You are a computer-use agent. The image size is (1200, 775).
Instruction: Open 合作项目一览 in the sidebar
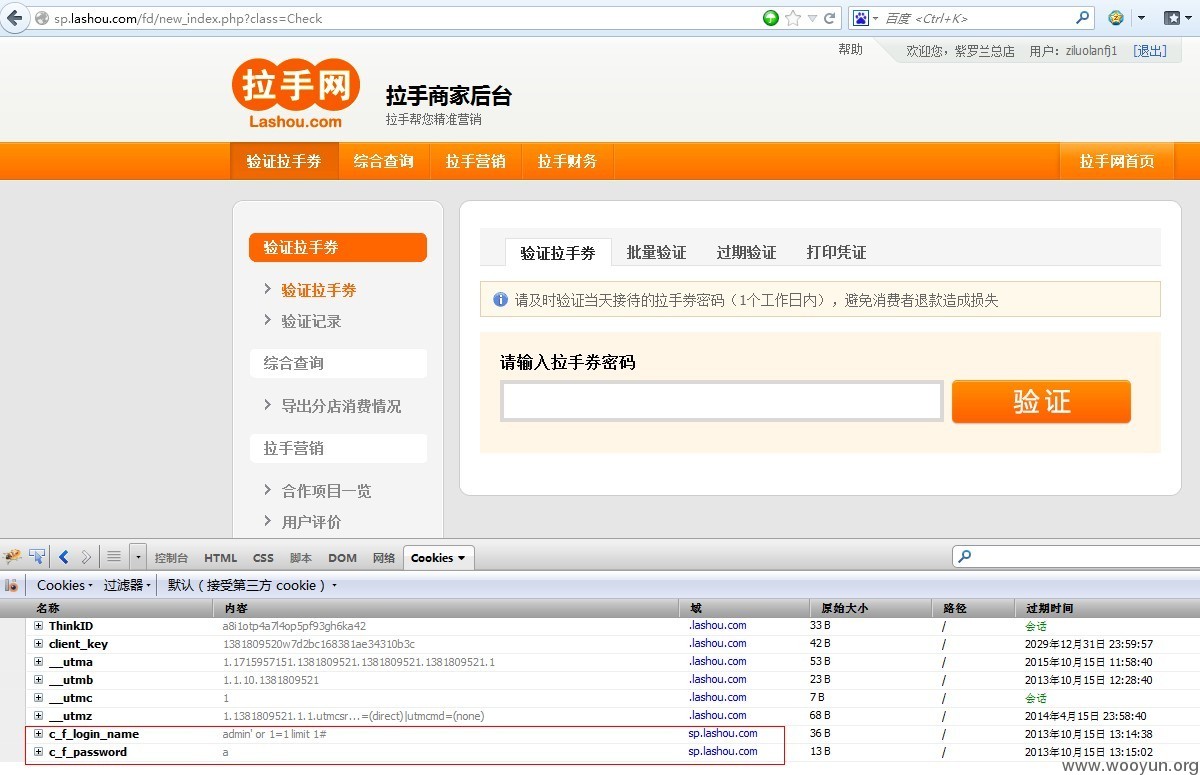pos(326,491)
